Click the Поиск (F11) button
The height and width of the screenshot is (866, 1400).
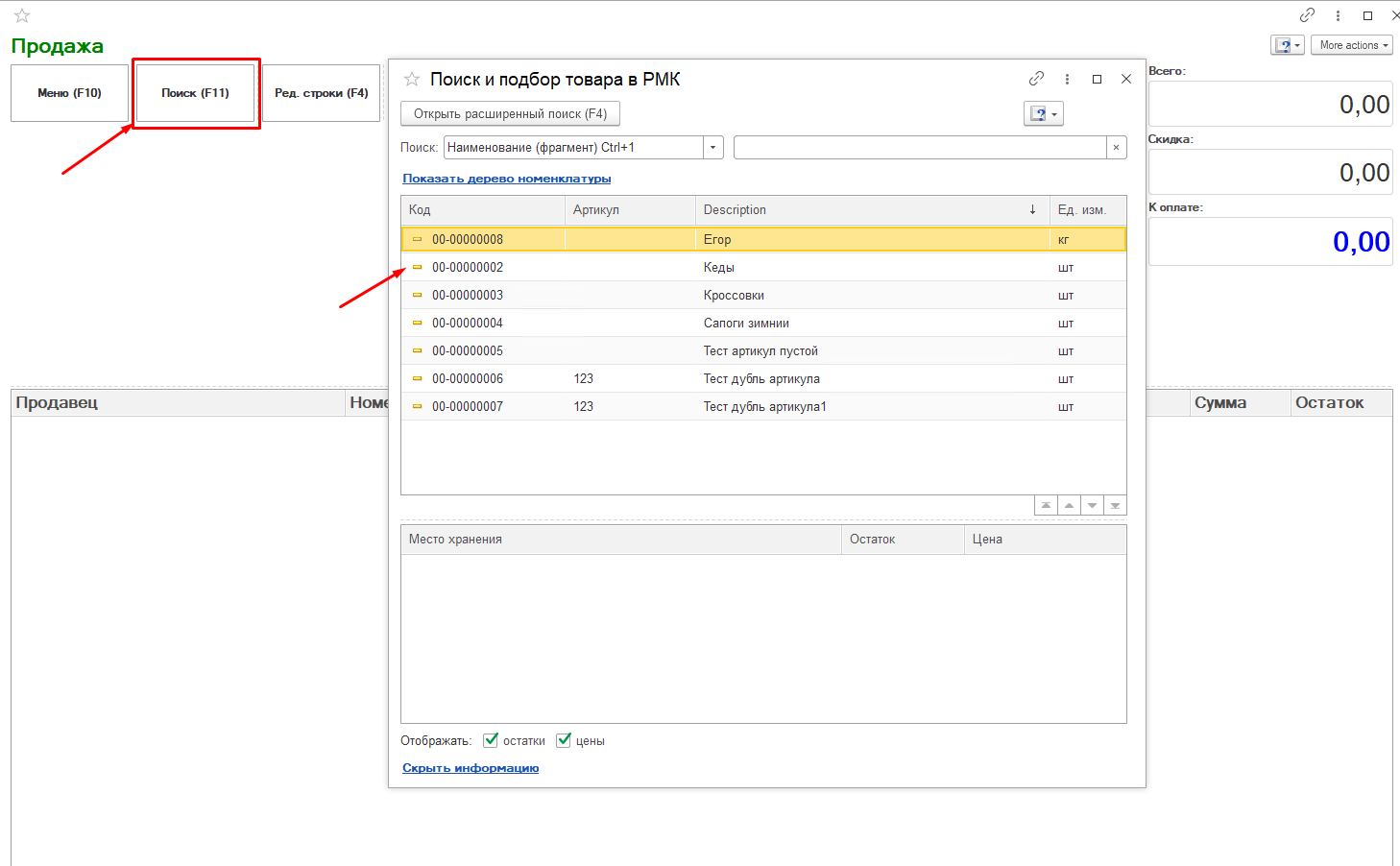coord(195,93)
